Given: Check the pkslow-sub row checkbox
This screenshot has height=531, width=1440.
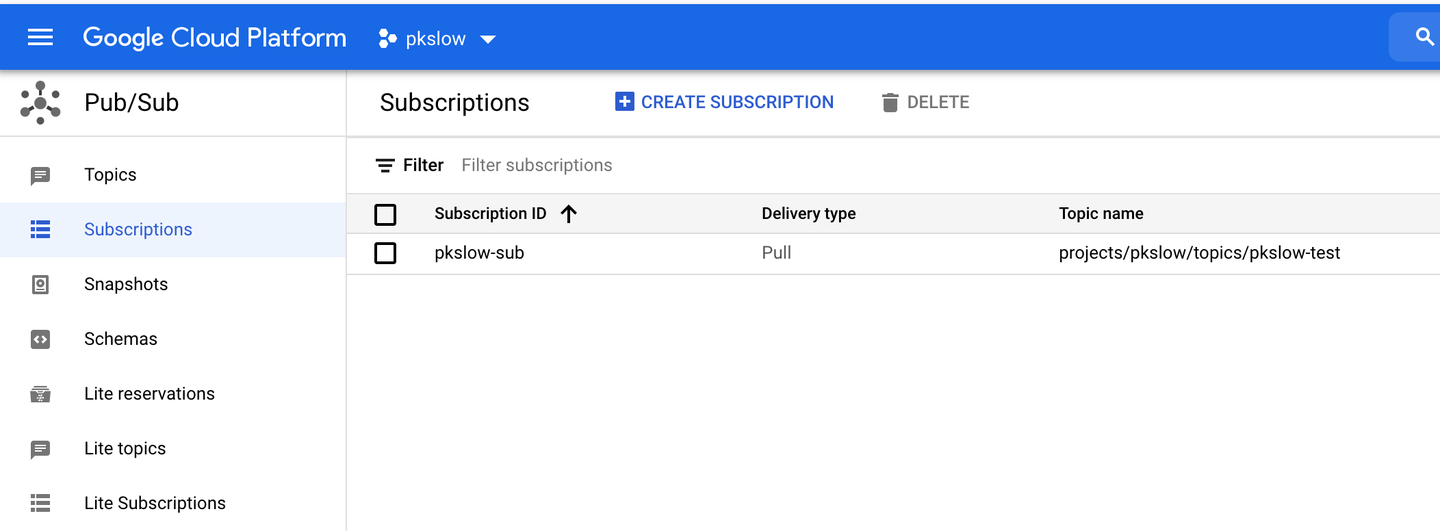Looking at the screenshot, I should [x=385, y=253].
